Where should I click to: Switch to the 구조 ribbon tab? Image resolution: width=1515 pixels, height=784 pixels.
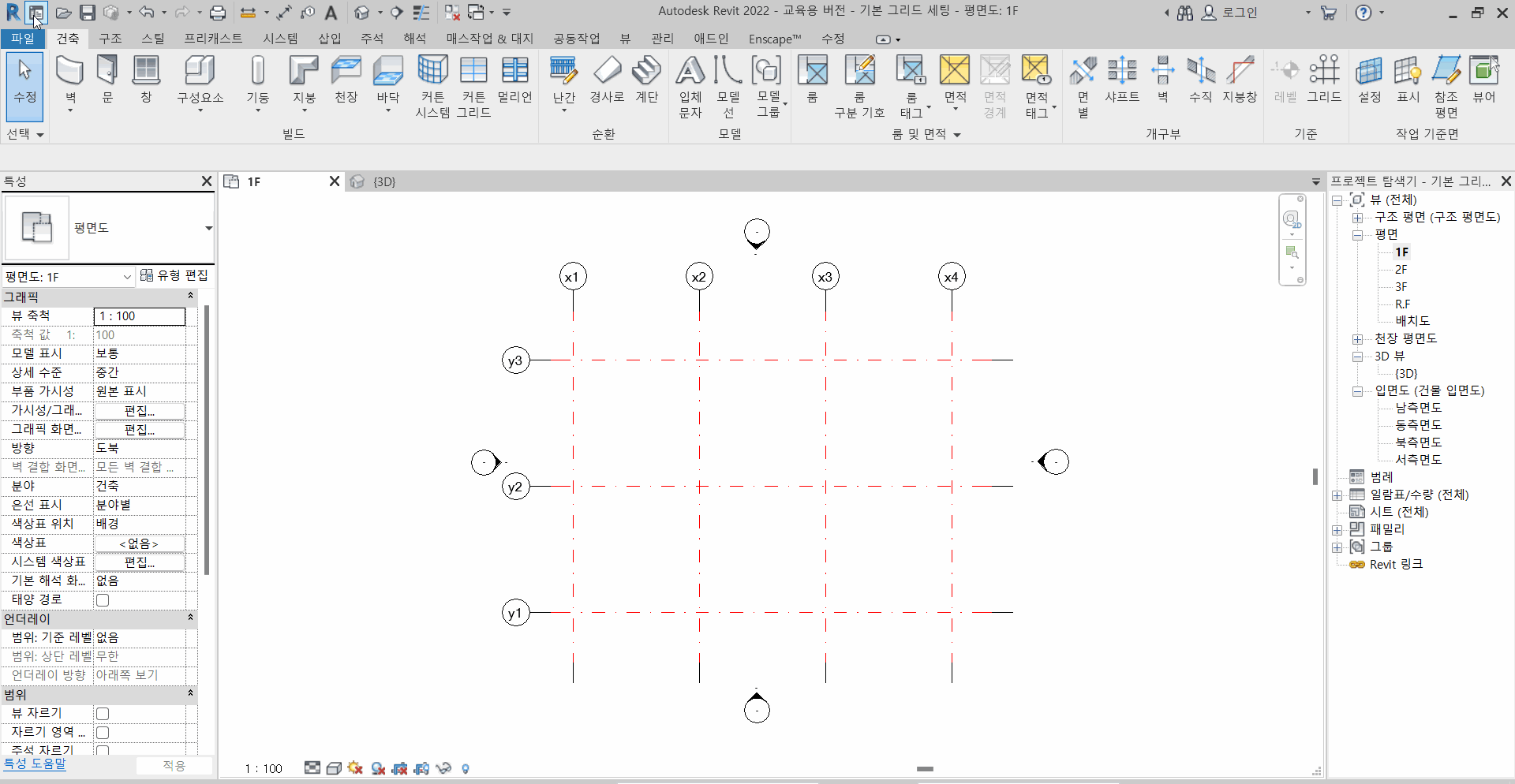pyautogui.click(x=110, y=39)
